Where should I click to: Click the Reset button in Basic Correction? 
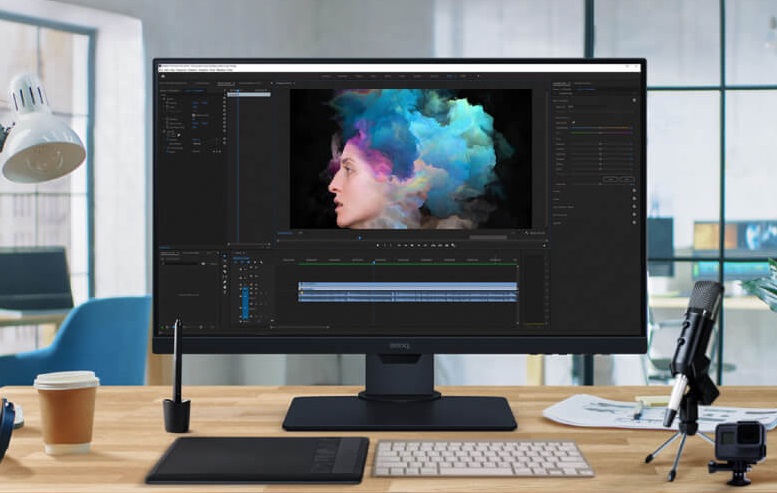coord(610,179)
